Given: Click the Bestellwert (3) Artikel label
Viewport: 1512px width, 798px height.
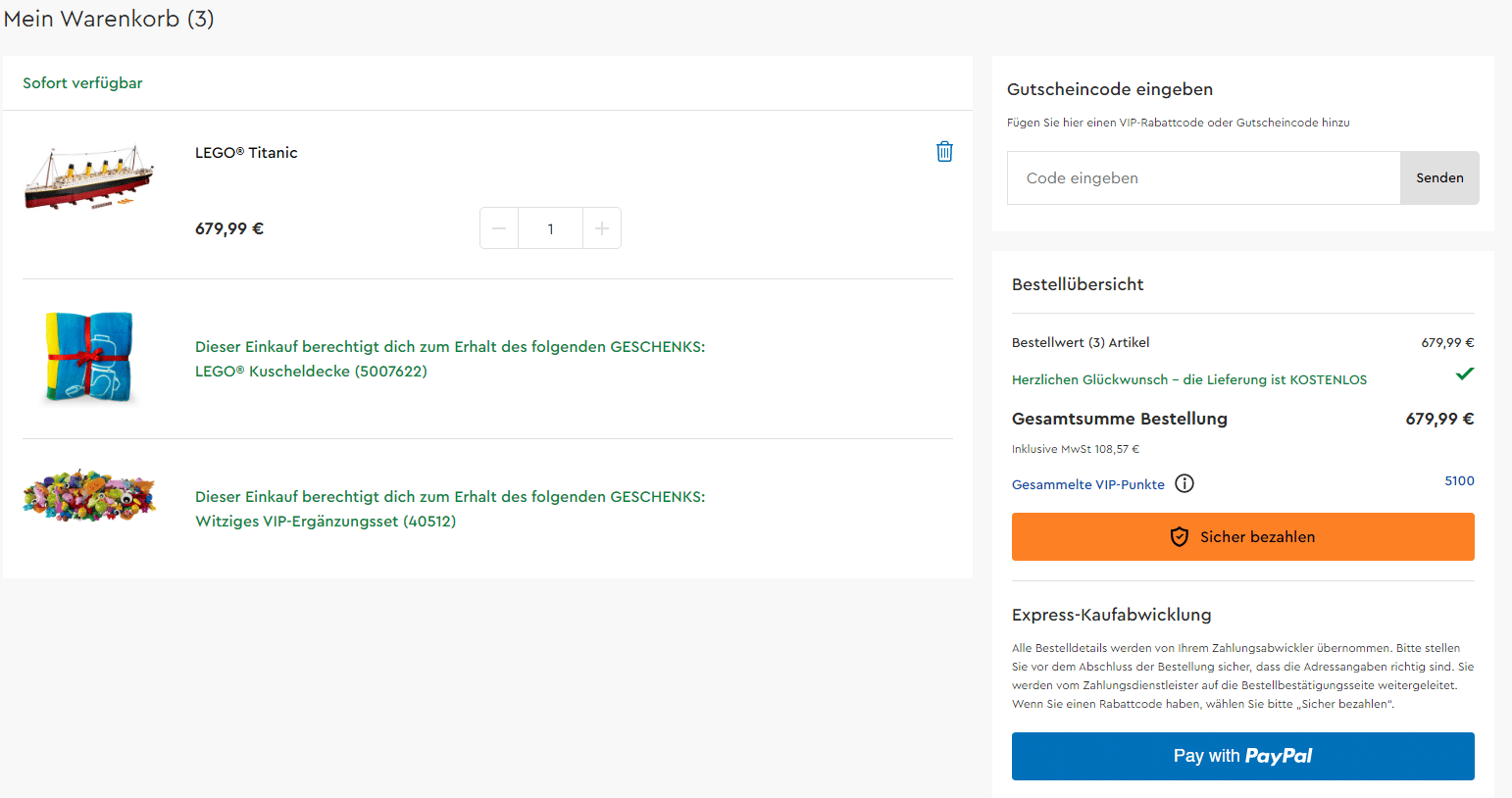Looking at the screenshot, I should (x=1081, y=342).
